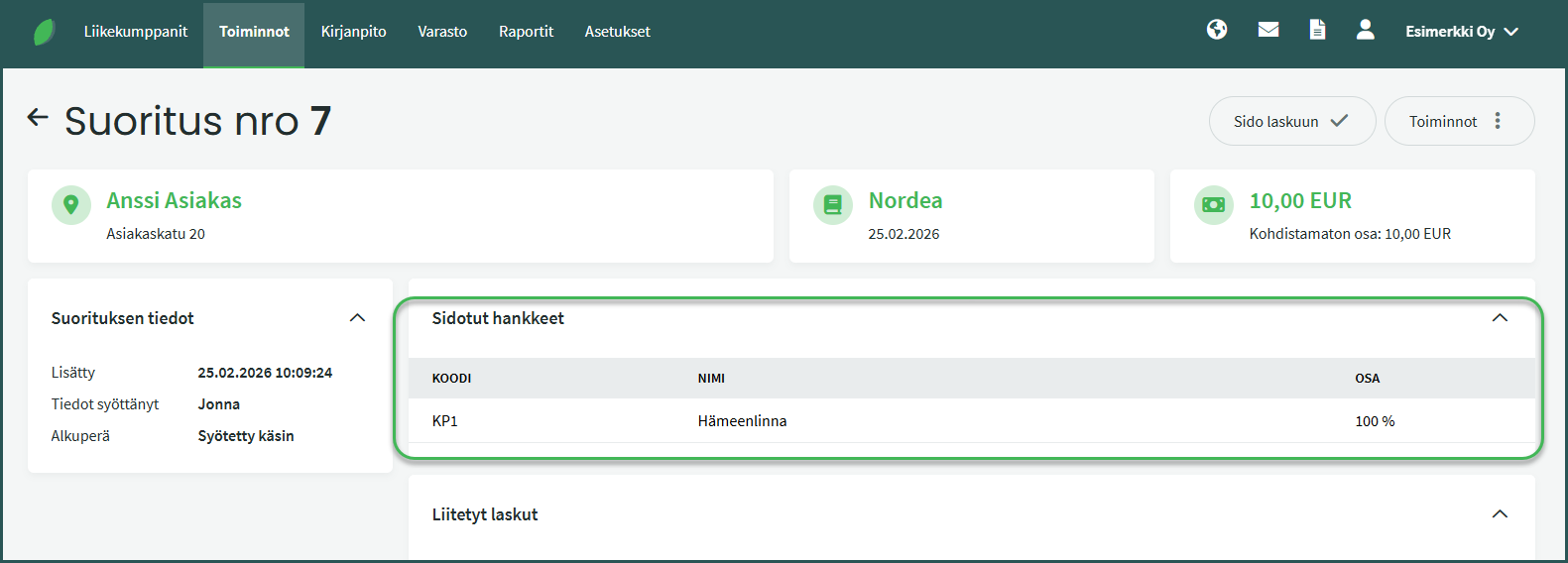The height and width of the screenshot is (563, 1568).
Task: Switch to the Raportit menu
Action: [x=526, y=32]
